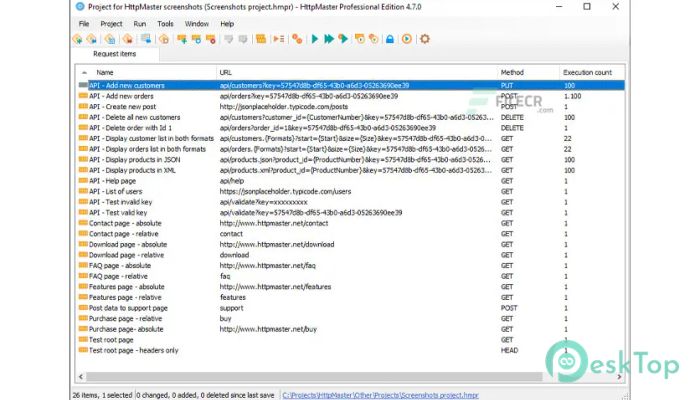Select 'API - Display products in XML' row
Image resolution: width=700 pixels, height=400 pixels.
(x=351, y=170)
